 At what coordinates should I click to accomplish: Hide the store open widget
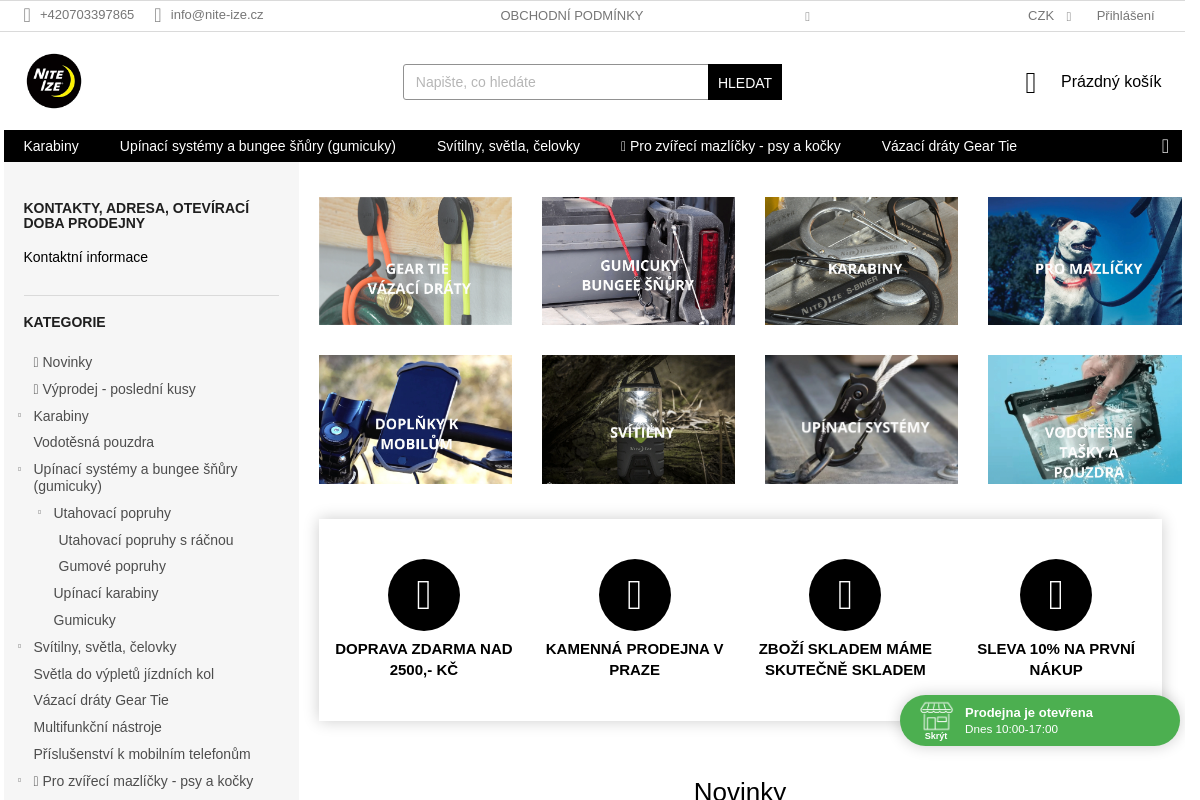[x=936, y=722]
